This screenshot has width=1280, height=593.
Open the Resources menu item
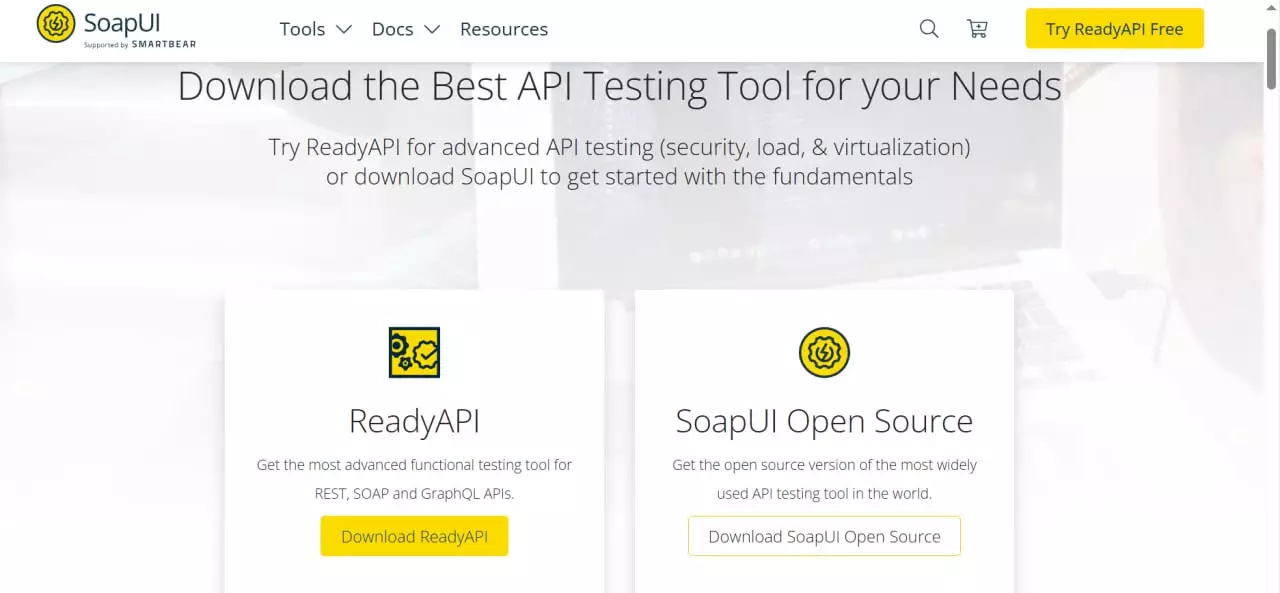coord(503,29)
